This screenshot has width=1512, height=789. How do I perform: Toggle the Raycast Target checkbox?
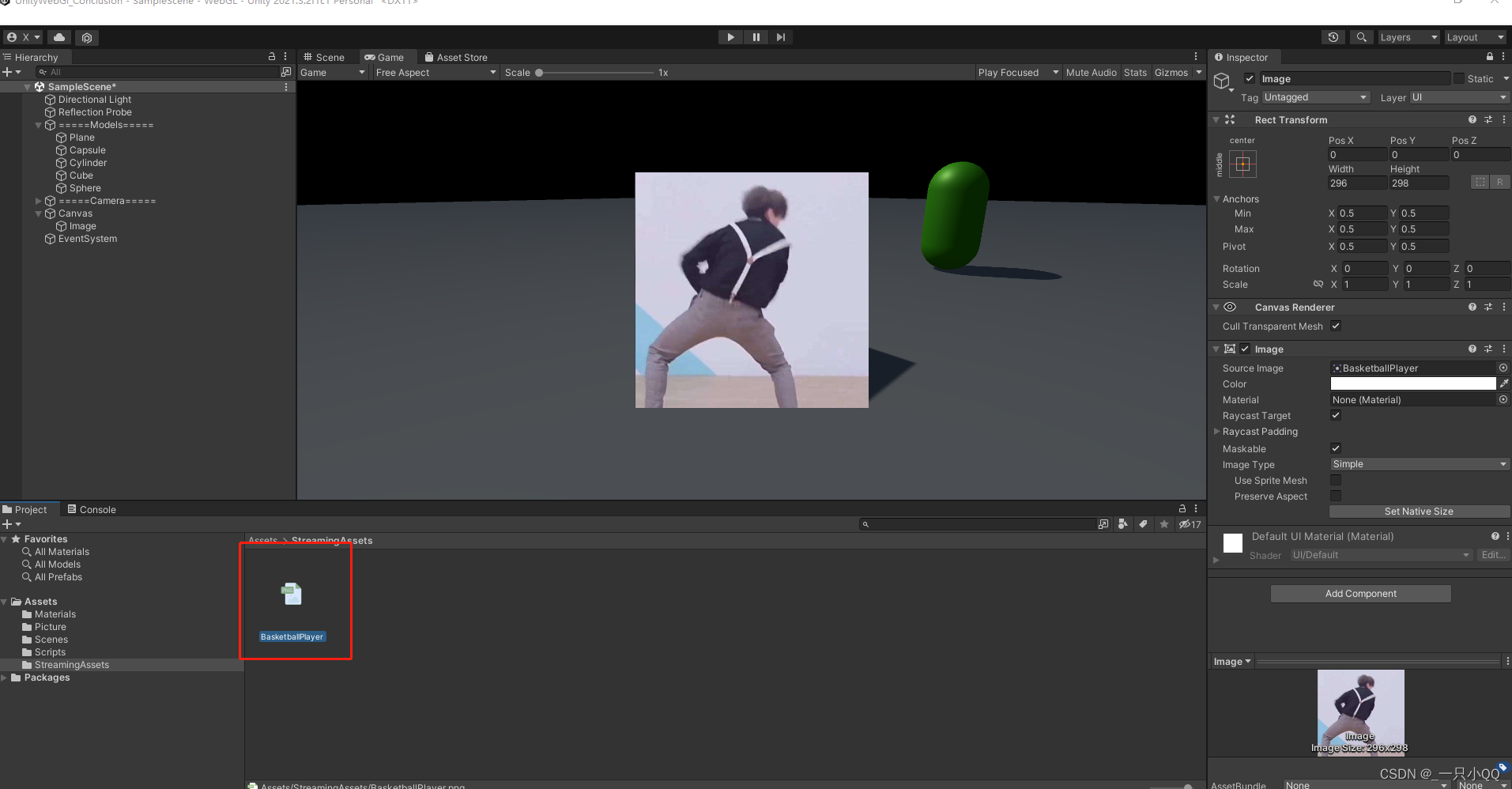point(1336,415)
